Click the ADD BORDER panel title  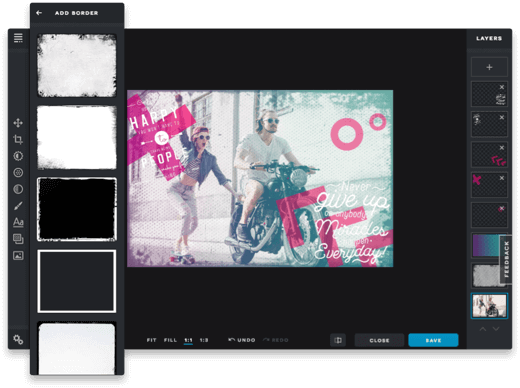click(x=77, y=13)
